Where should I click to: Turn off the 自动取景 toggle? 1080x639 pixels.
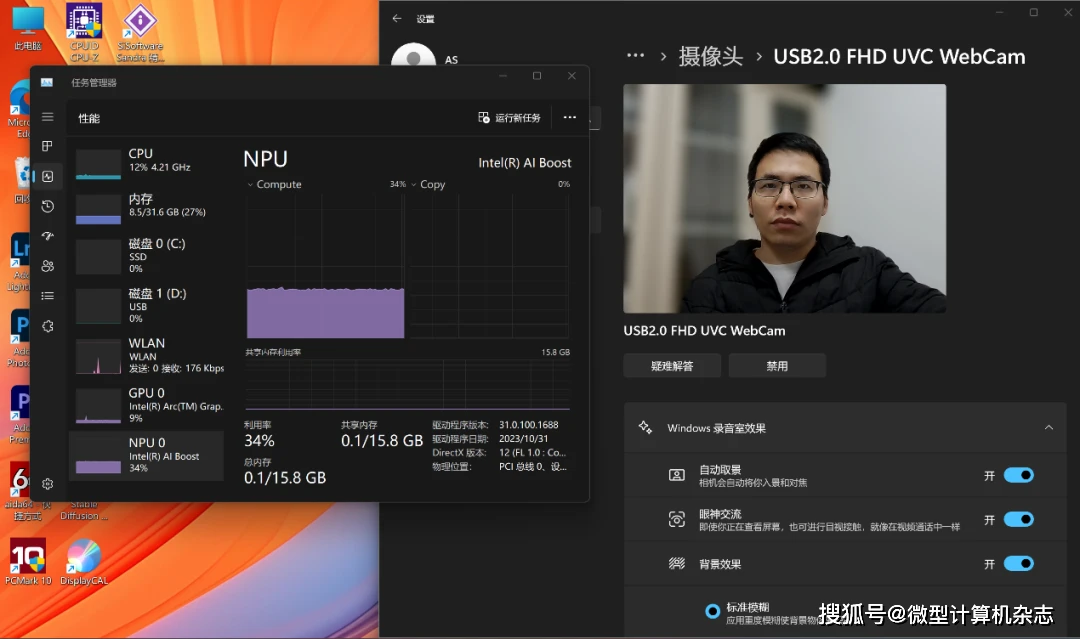tap(1019, 475)
